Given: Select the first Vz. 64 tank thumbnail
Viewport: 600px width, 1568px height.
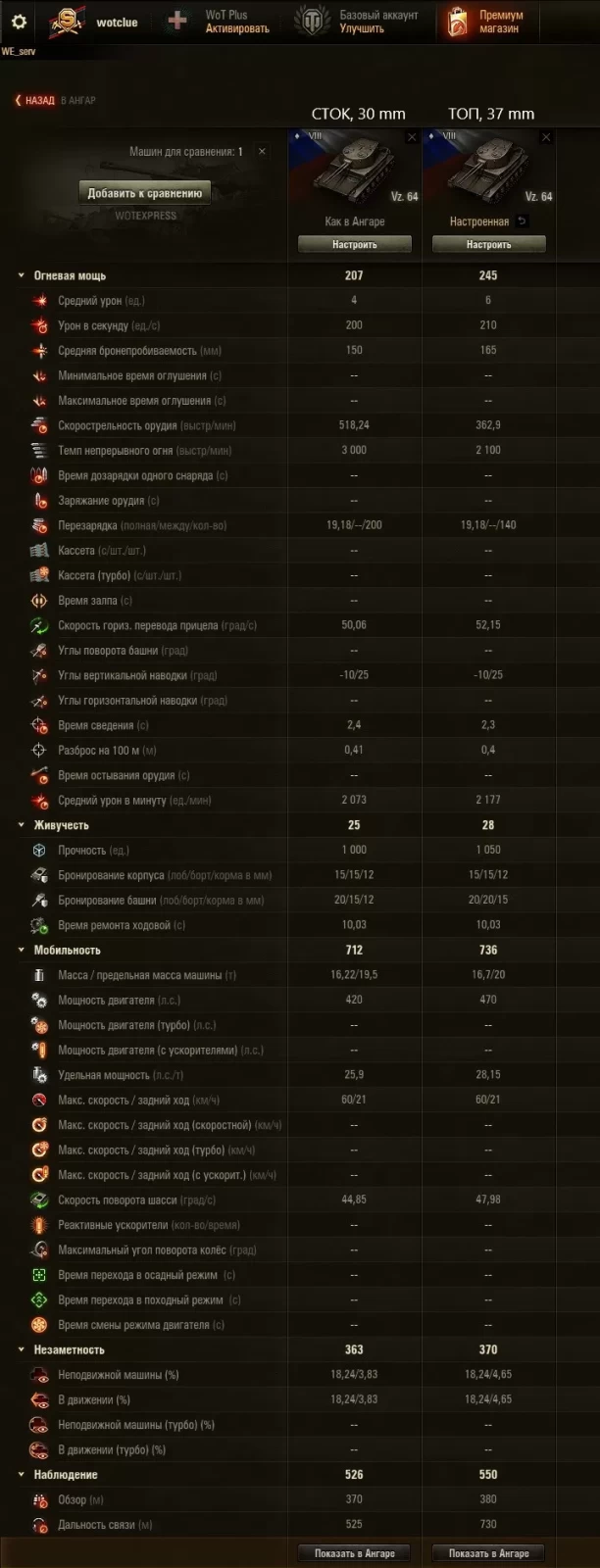Looking at the screenshot, I should [354, 169].
